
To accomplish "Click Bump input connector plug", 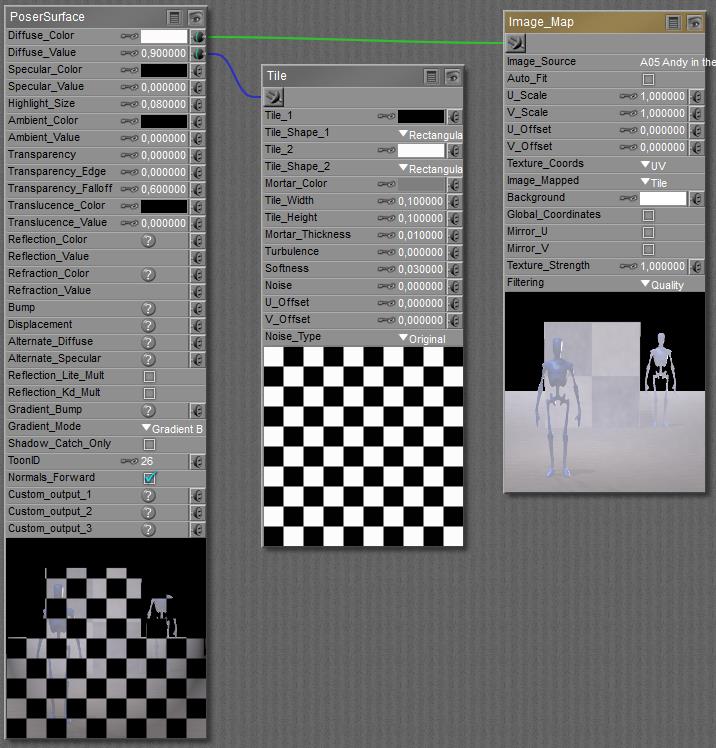I will point(198,308).
